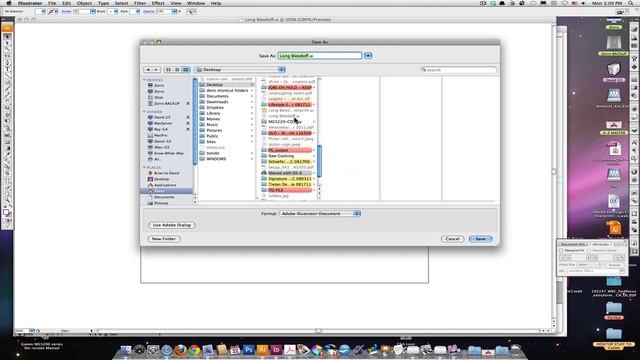640x360 pixels.
Task: Click the New Folder button
Action: point(164,239)
